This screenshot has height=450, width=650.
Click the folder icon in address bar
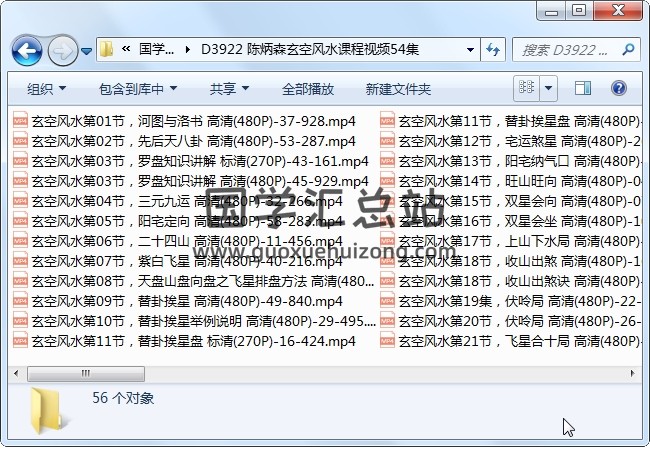(x=107, y=49)
